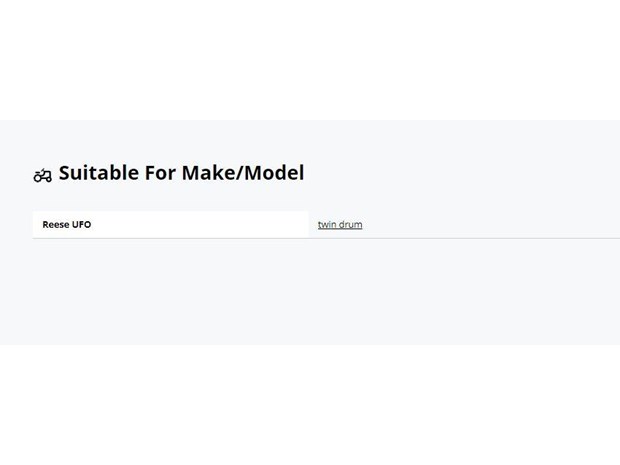Select the Reese UFO make cell
This screenshot has height=465, width=620.
coord(170,225)
